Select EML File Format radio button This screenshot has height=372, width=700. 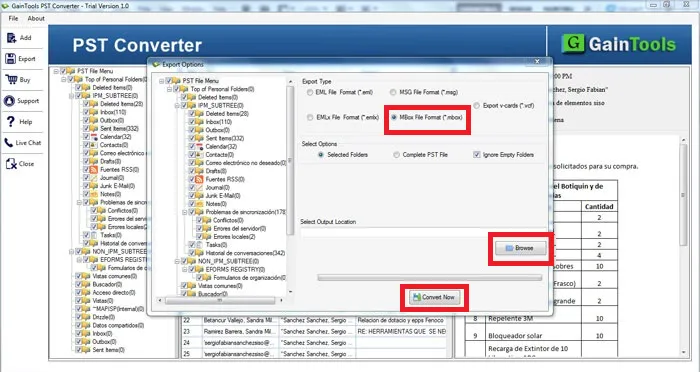click(x=310, y=92)
